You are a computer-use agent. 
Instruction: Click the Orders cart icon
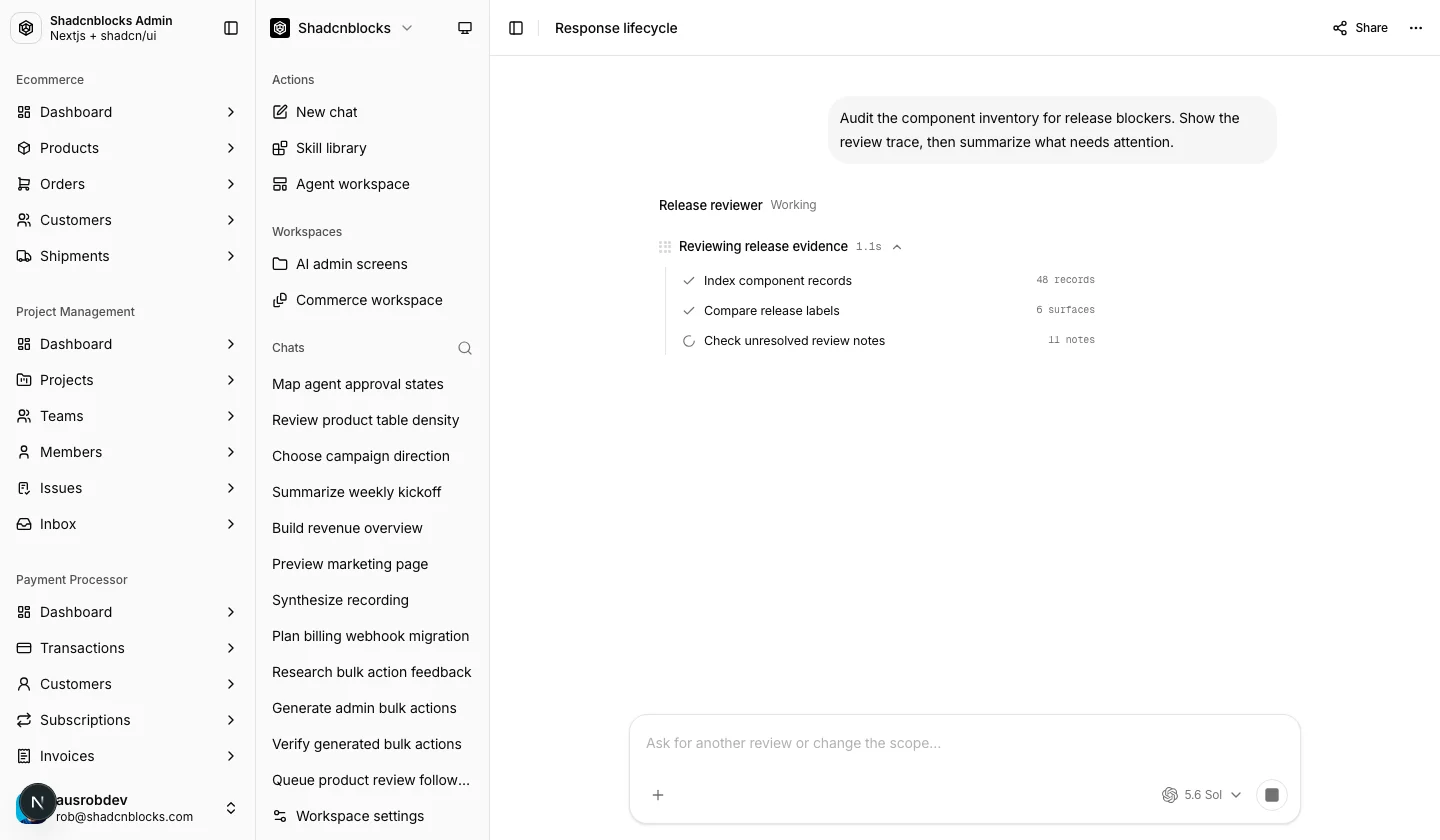pyautogui.click(x=24, y=184)
